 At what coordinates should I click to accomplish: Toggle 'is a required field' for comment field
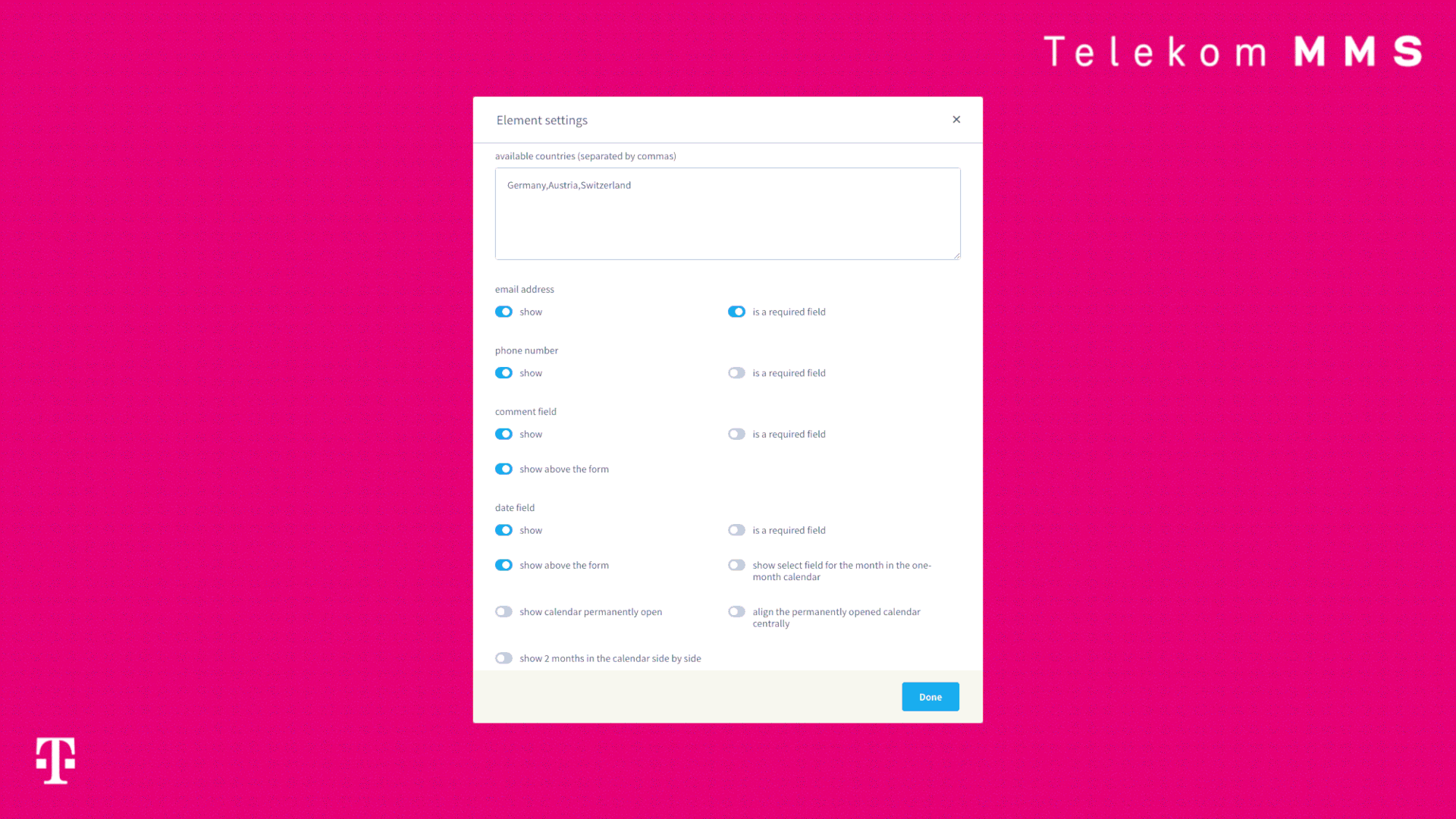[x=736, y=434]
